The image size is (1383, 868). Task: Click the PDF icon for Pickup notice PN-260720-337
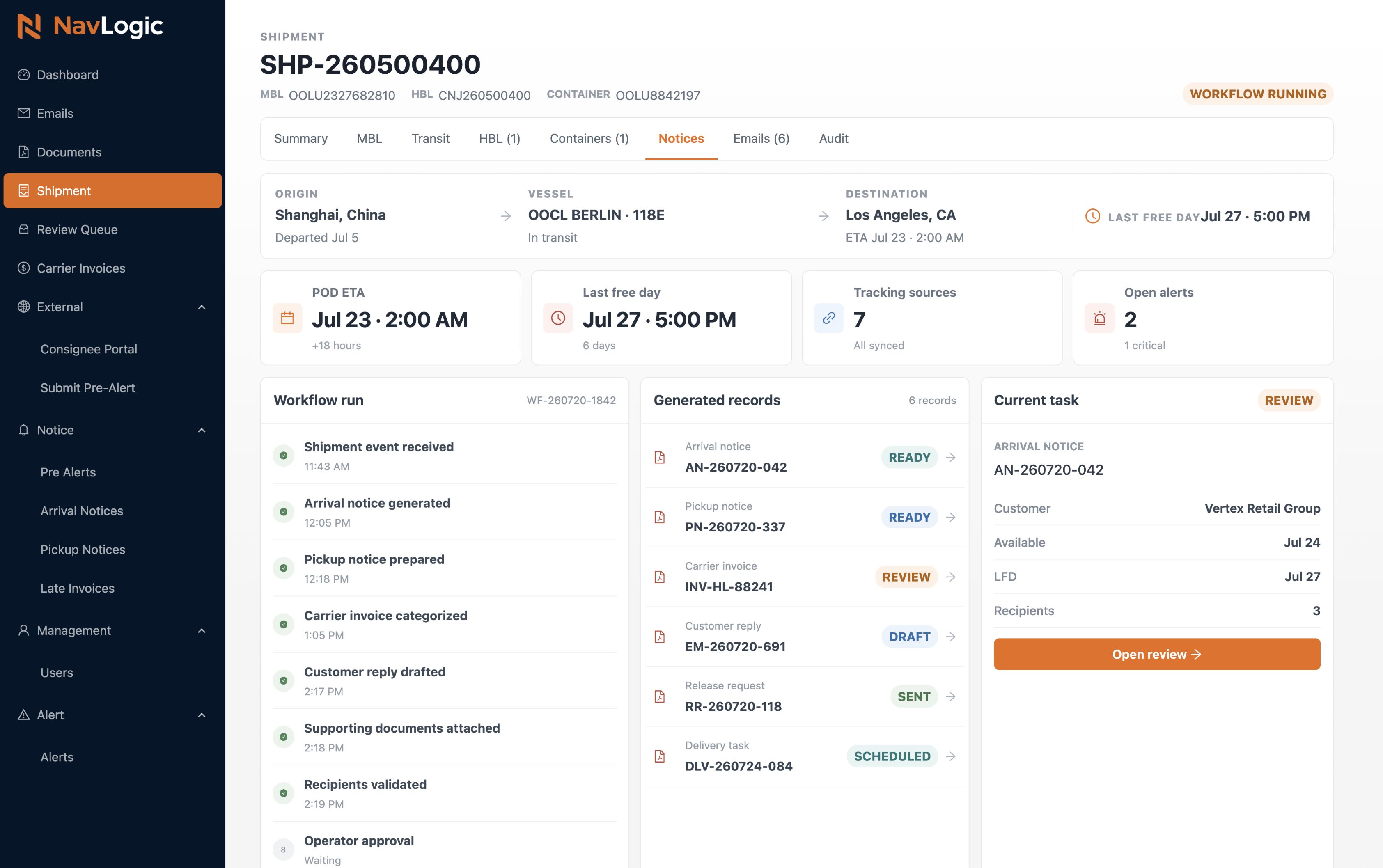[660, 517]
